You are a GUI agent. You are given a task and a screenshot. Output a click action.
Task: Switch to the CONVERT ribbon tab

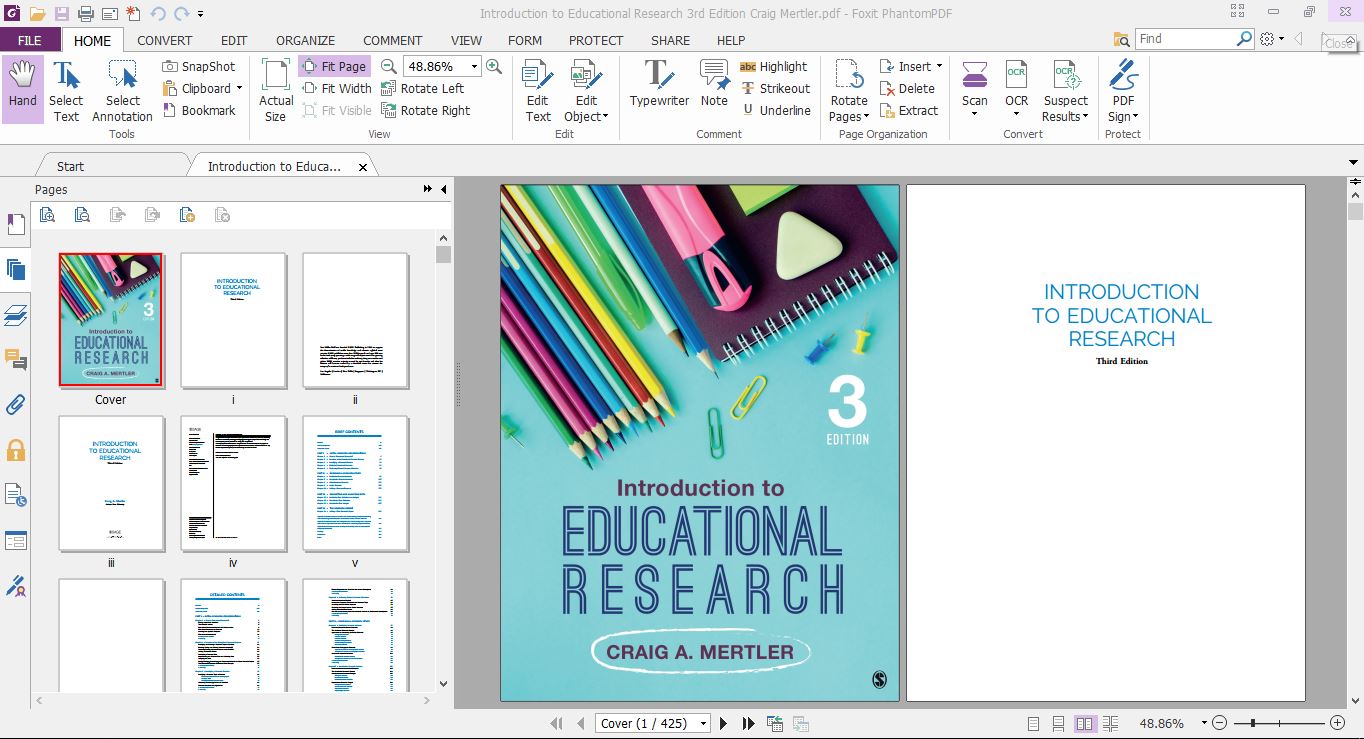click(164, 40)
